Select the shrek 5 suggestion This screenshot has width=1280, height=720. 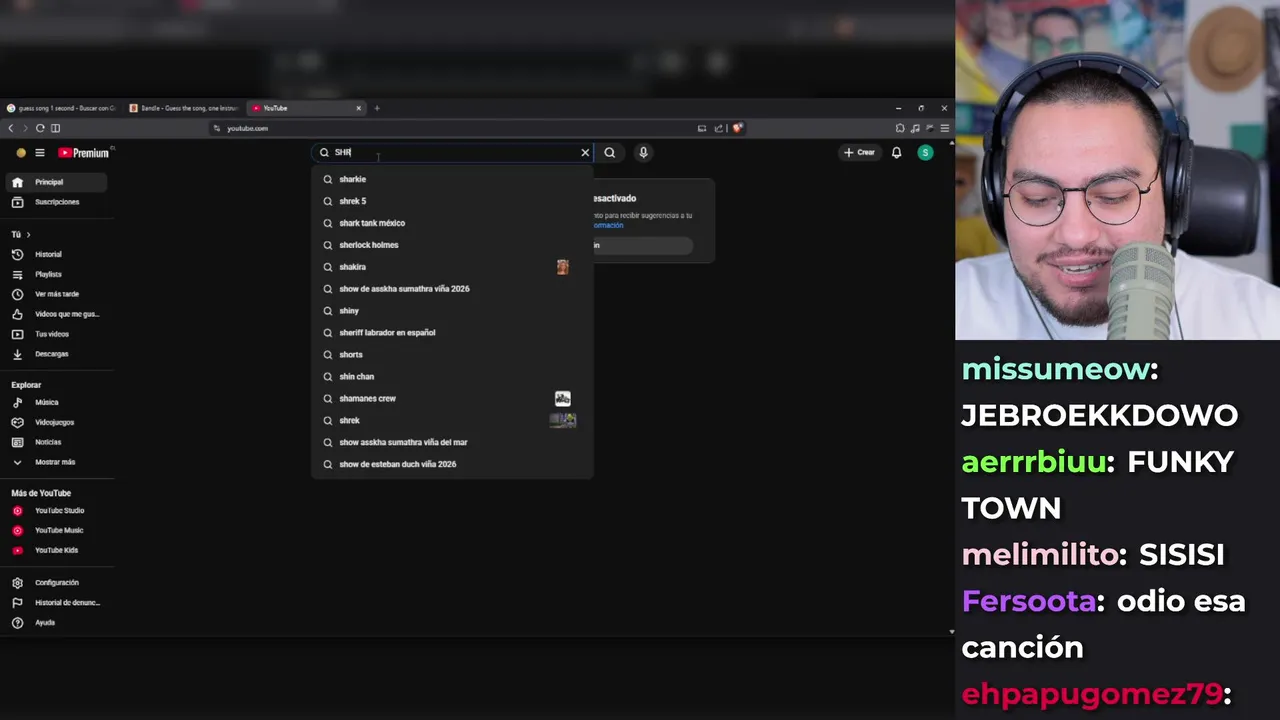click(x=452, y=201)
